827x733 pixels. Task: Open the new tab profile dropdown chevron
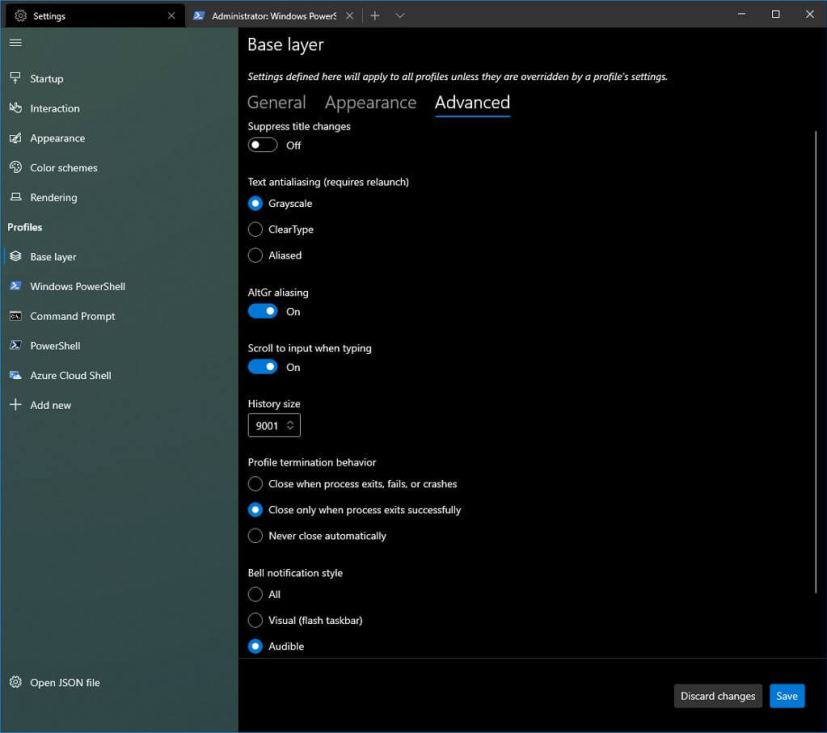[400, 16]
